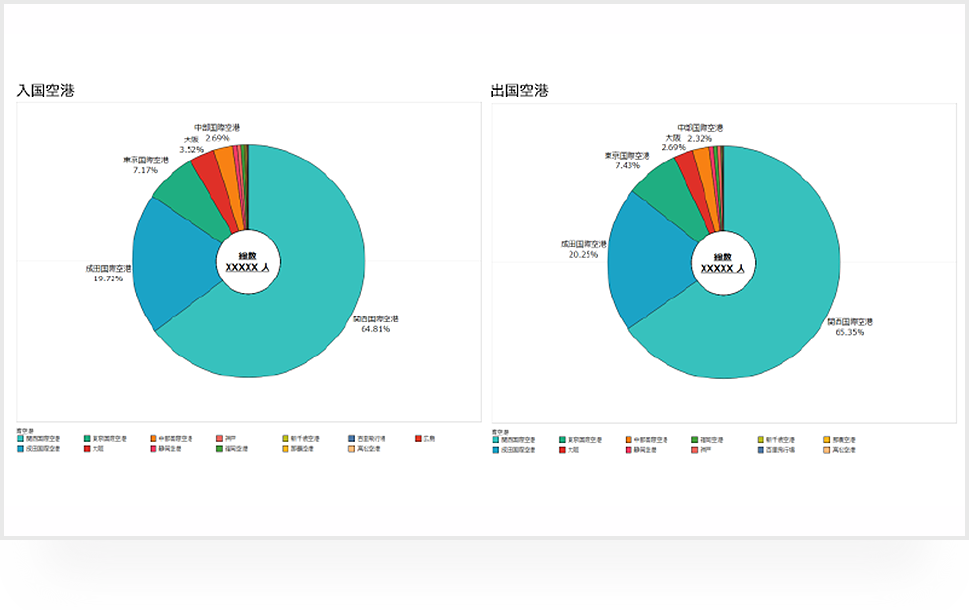This screenshot has width=969, height=610.
Task: Select 東京国際空港 green swatch in left legend
Action: (87, 439)
